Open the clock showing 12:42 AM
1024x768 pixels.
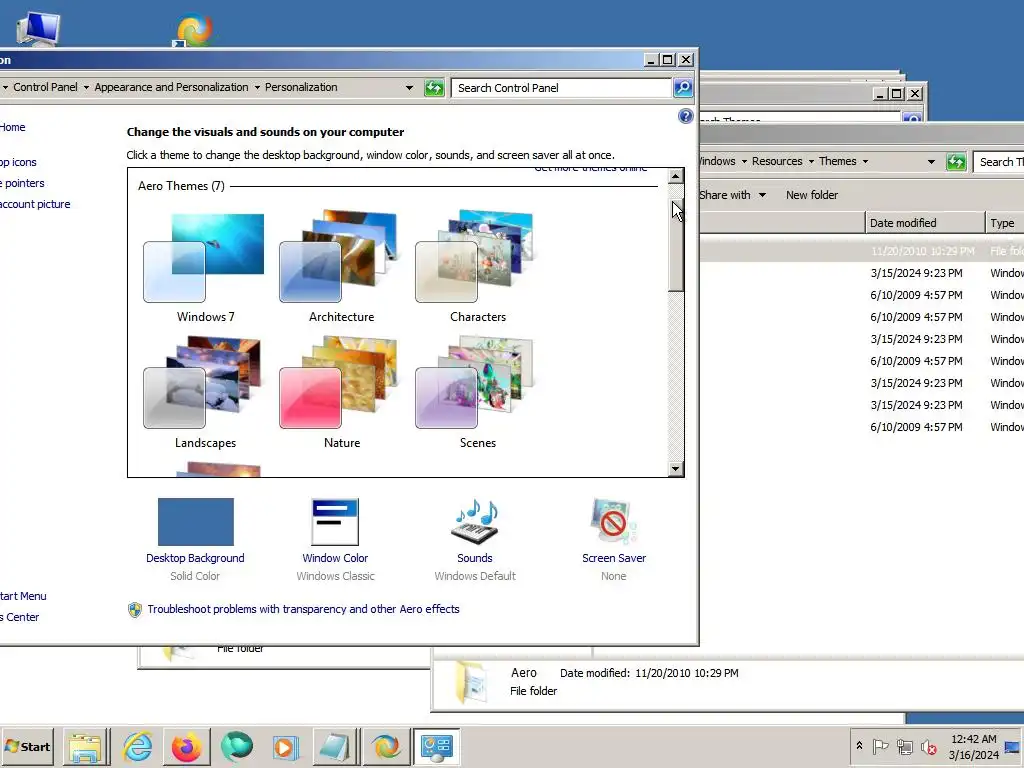[x=973, y=747]
